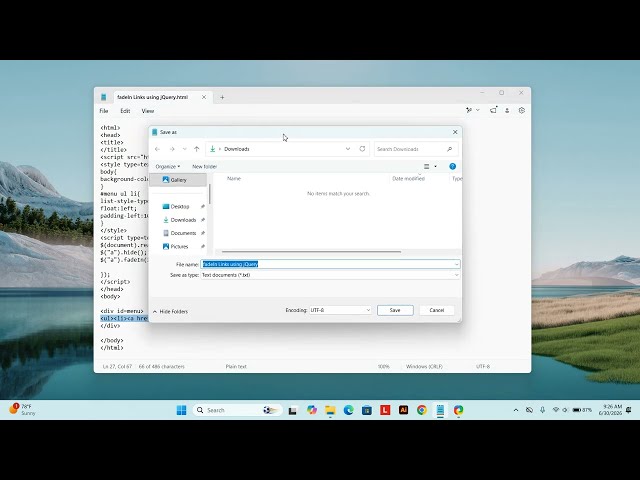
Task: Select Pictures in navigation pane
Action: (176, 247)
